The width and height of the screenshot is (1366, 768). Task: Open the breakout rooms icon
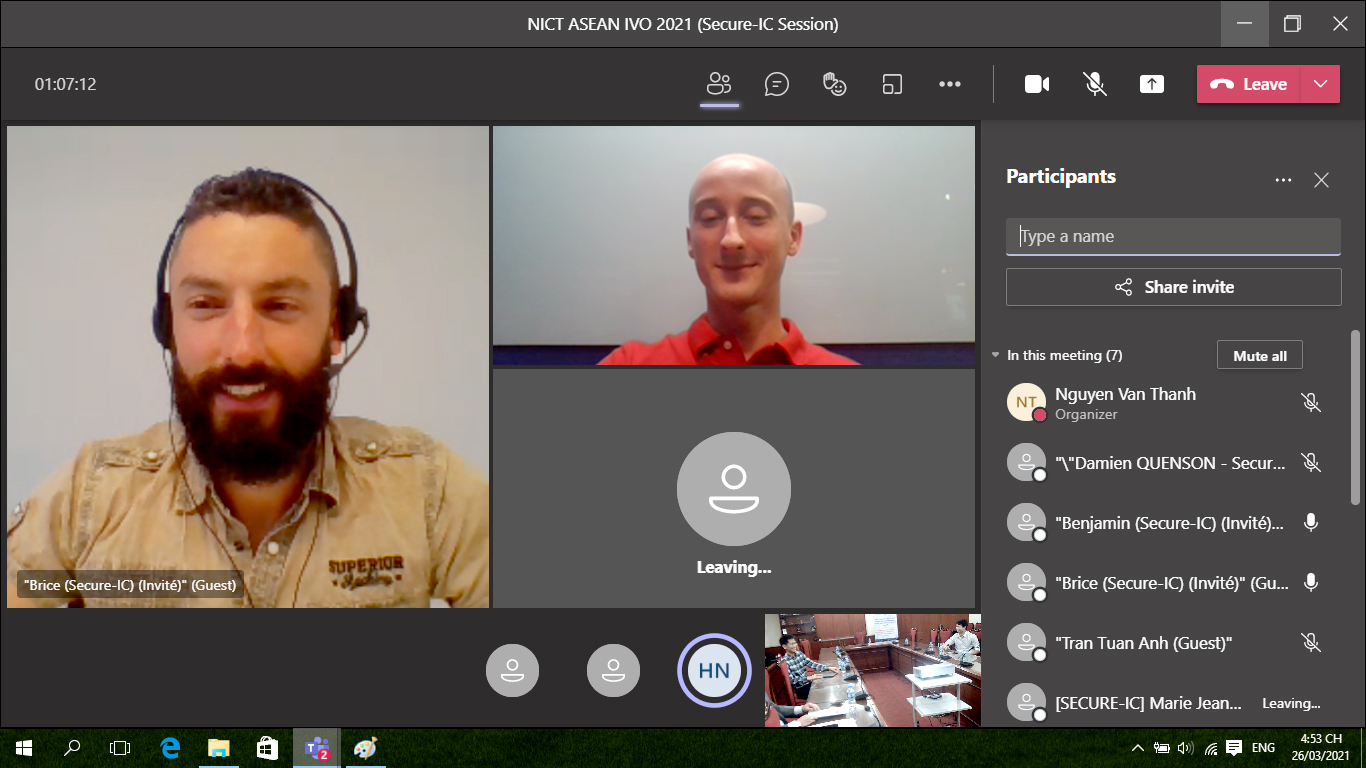click(x=892, y=85)
